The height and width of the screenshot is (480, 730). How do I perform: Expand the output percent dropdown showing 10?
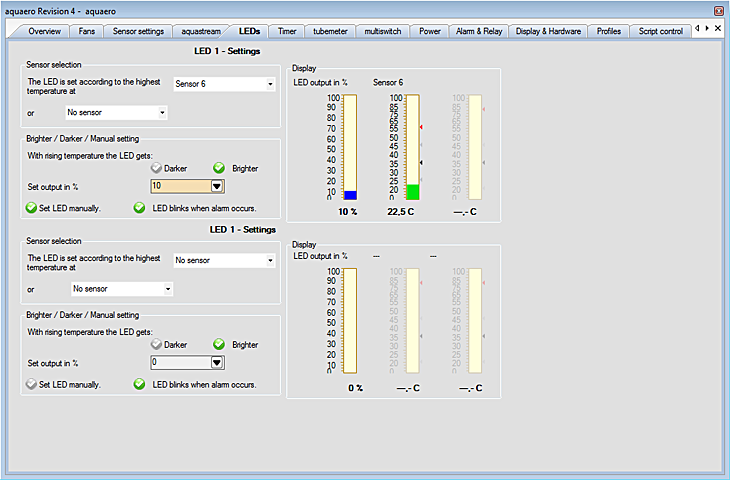[216, 186]
